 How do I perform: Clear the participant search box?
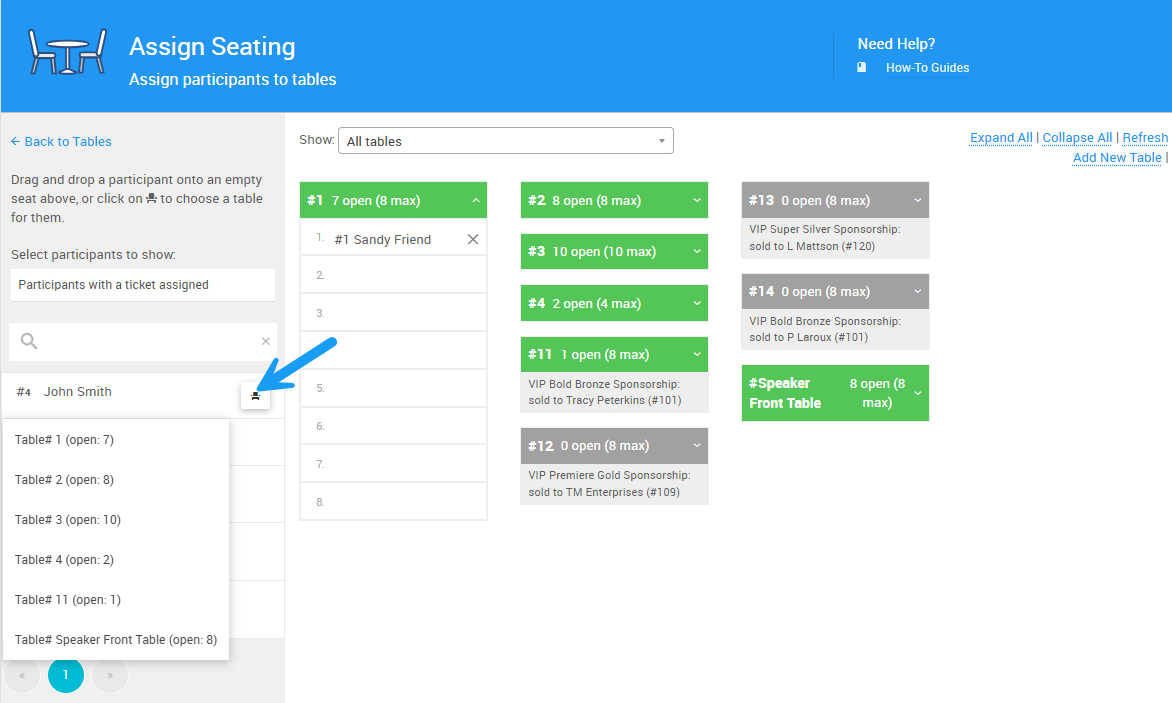[x=266, y=341]
